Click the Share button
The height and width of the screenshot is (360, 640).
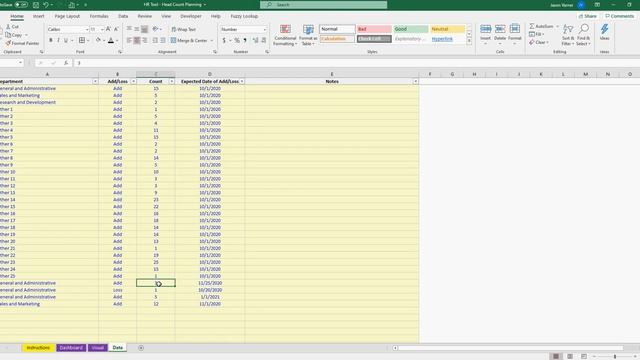pyautogui.click(x=588, y=16)
